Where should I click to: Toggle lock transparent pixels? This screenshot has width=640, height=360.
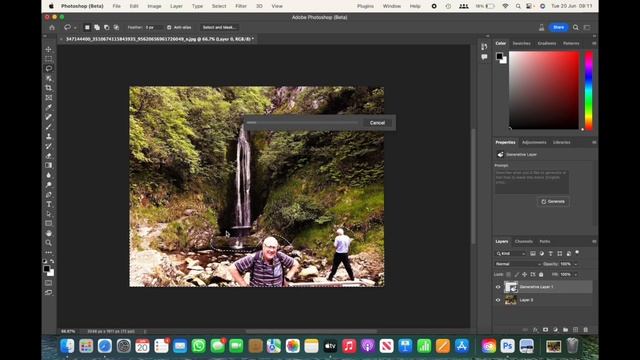pos(508,274)
